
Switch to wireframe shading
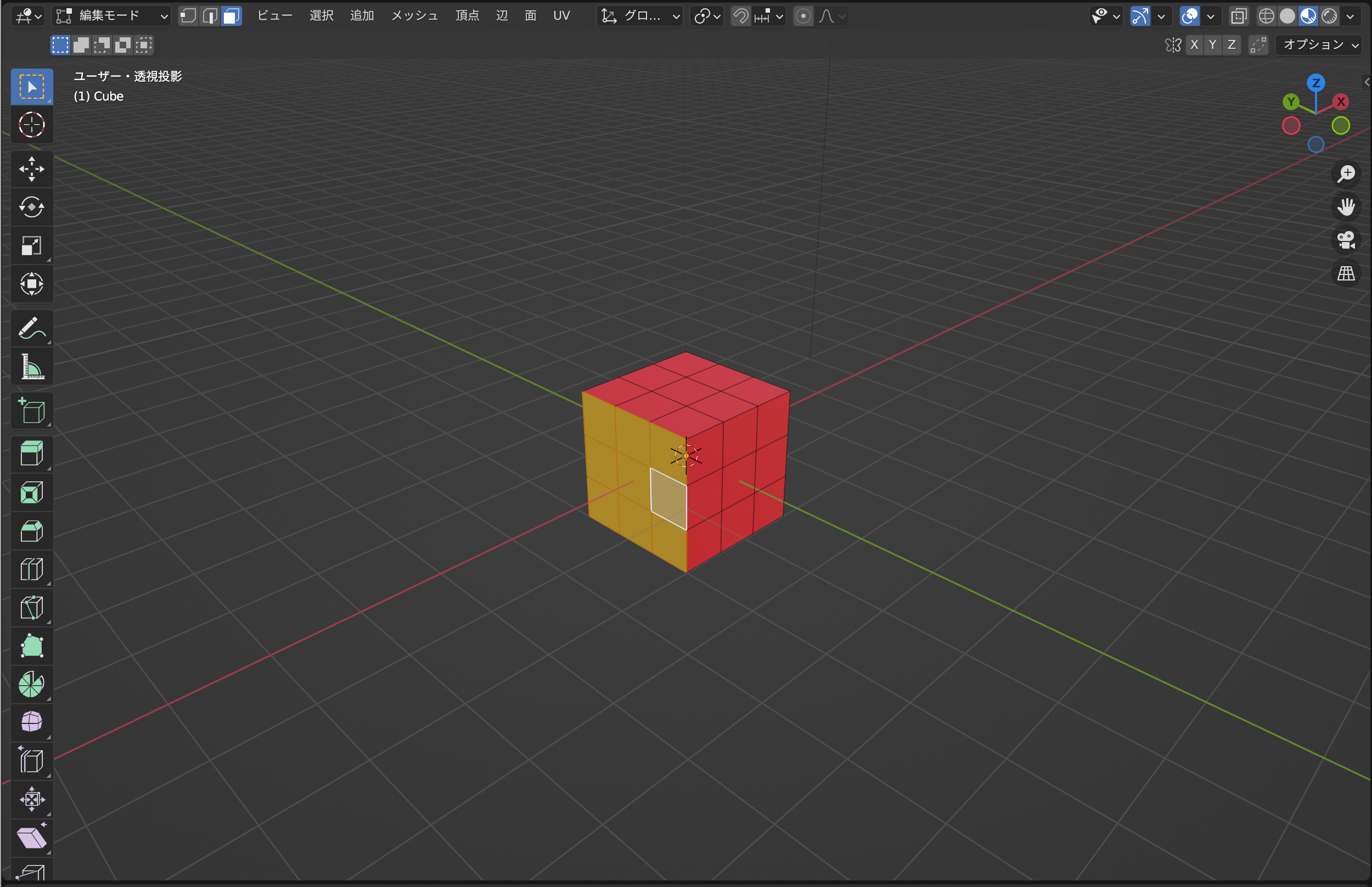click(x=1266, y=16)
